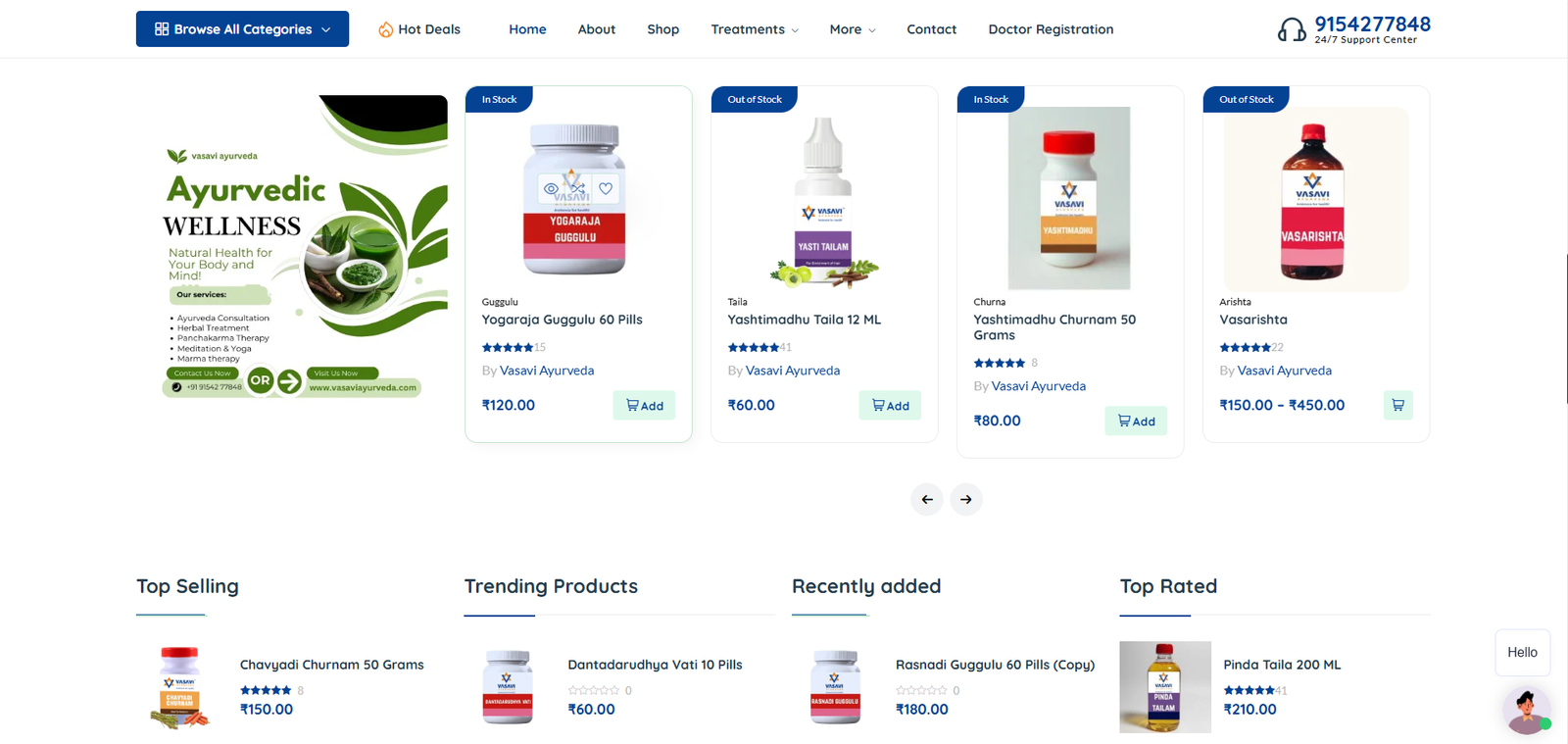Image resolution: width=1568 pixels, height=744 pixels.
Task: Open Chavyadi Churnam 50 Grams product link
Action: click(331, 665)
